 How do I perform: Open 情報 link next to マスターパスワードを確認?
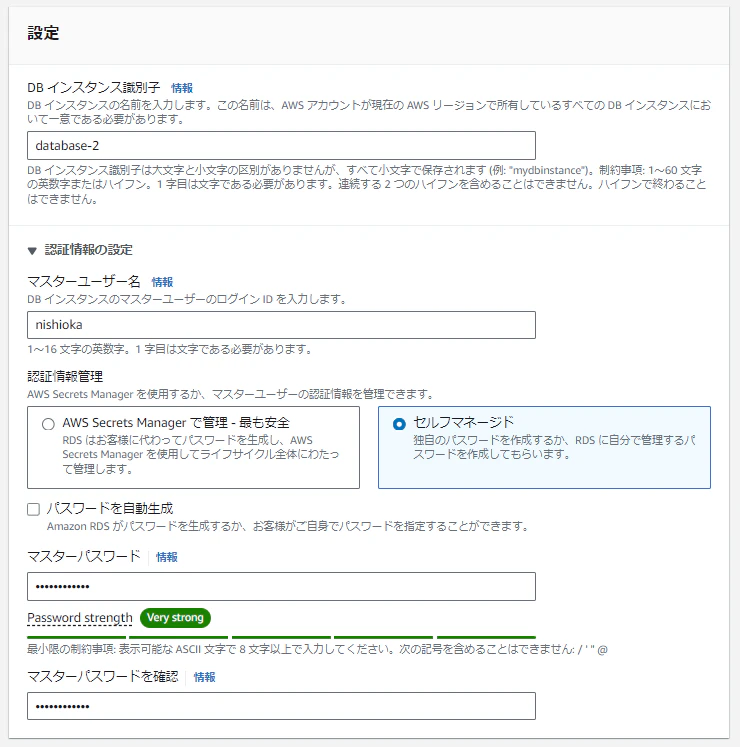(x=204, y=677)
